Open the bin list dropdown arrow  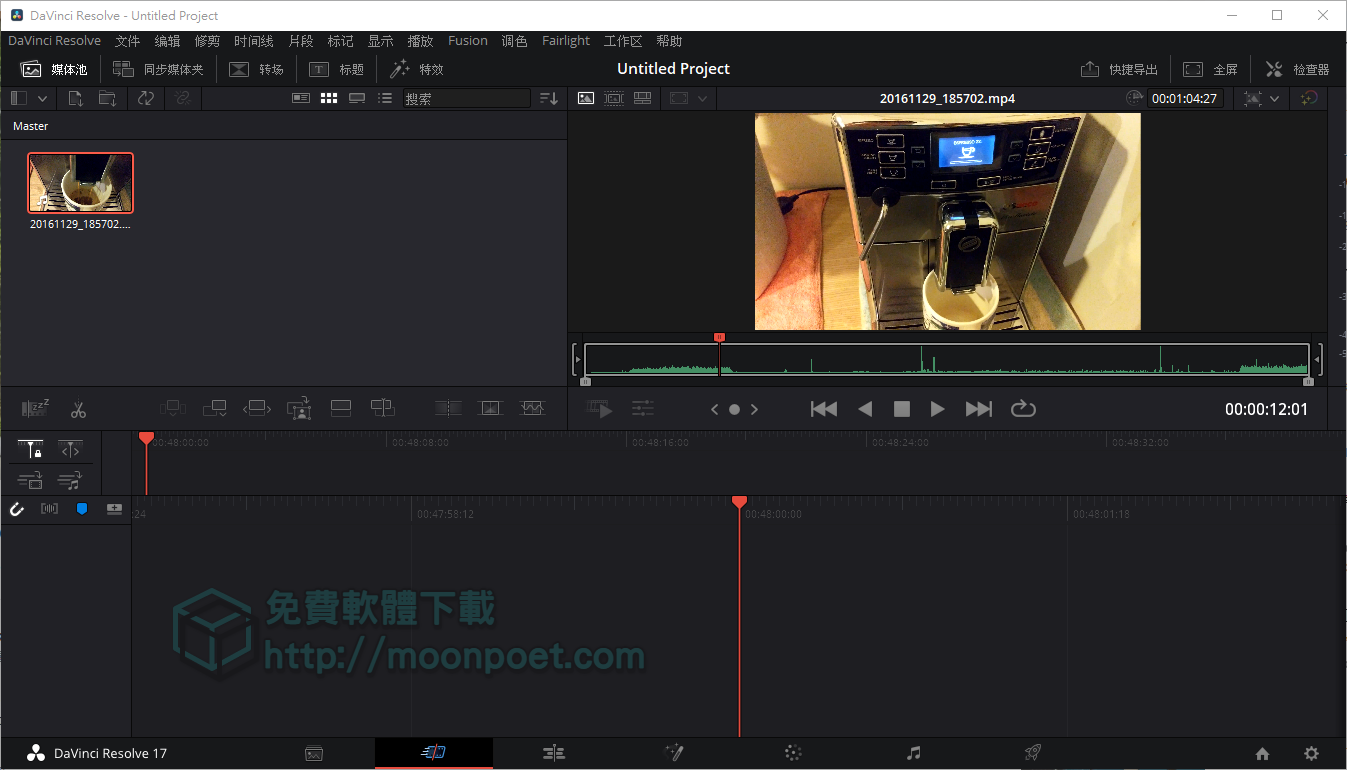tap(42, 98)
